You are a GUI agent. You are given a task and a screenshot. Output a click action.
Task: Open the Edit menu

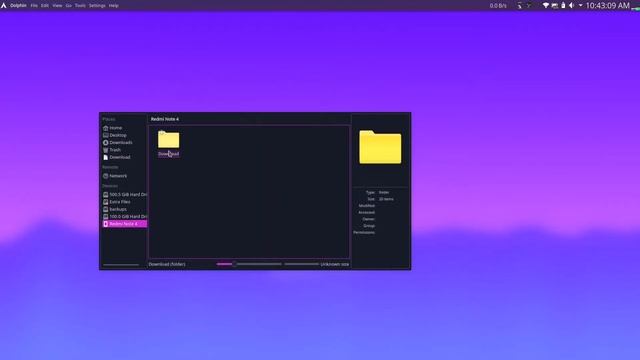tap(44, 6)
